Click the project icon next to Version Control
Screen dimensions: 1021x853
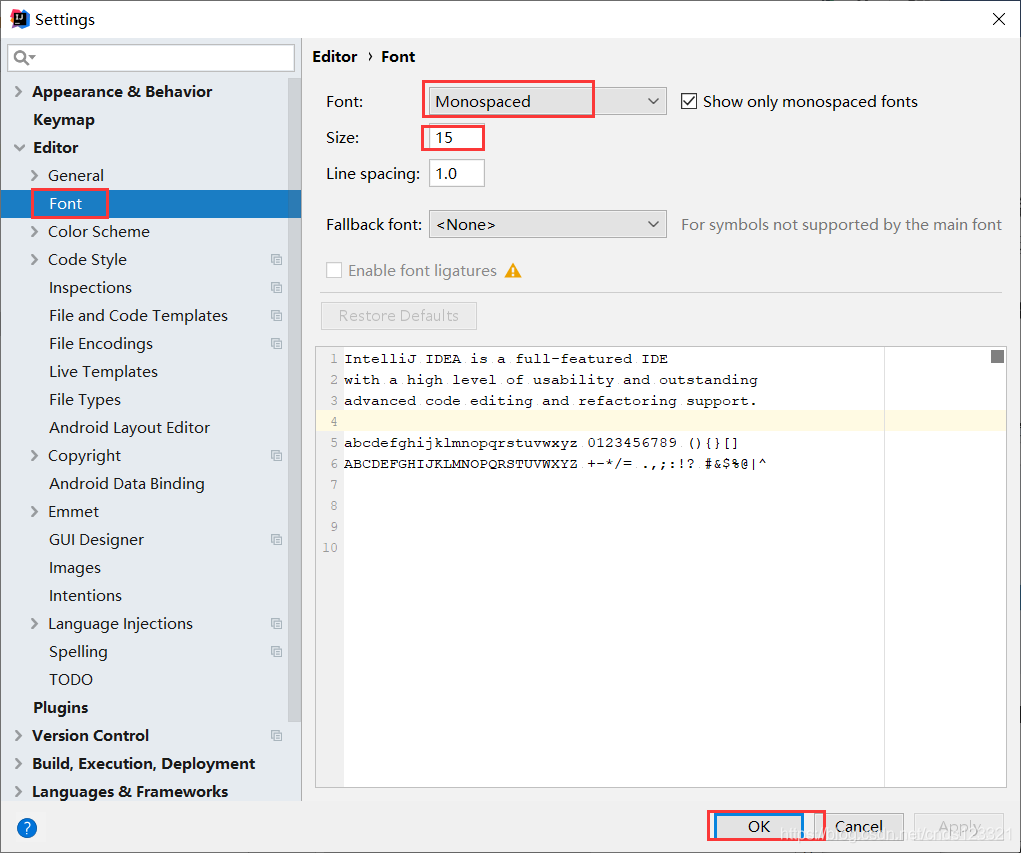point(277,735)
